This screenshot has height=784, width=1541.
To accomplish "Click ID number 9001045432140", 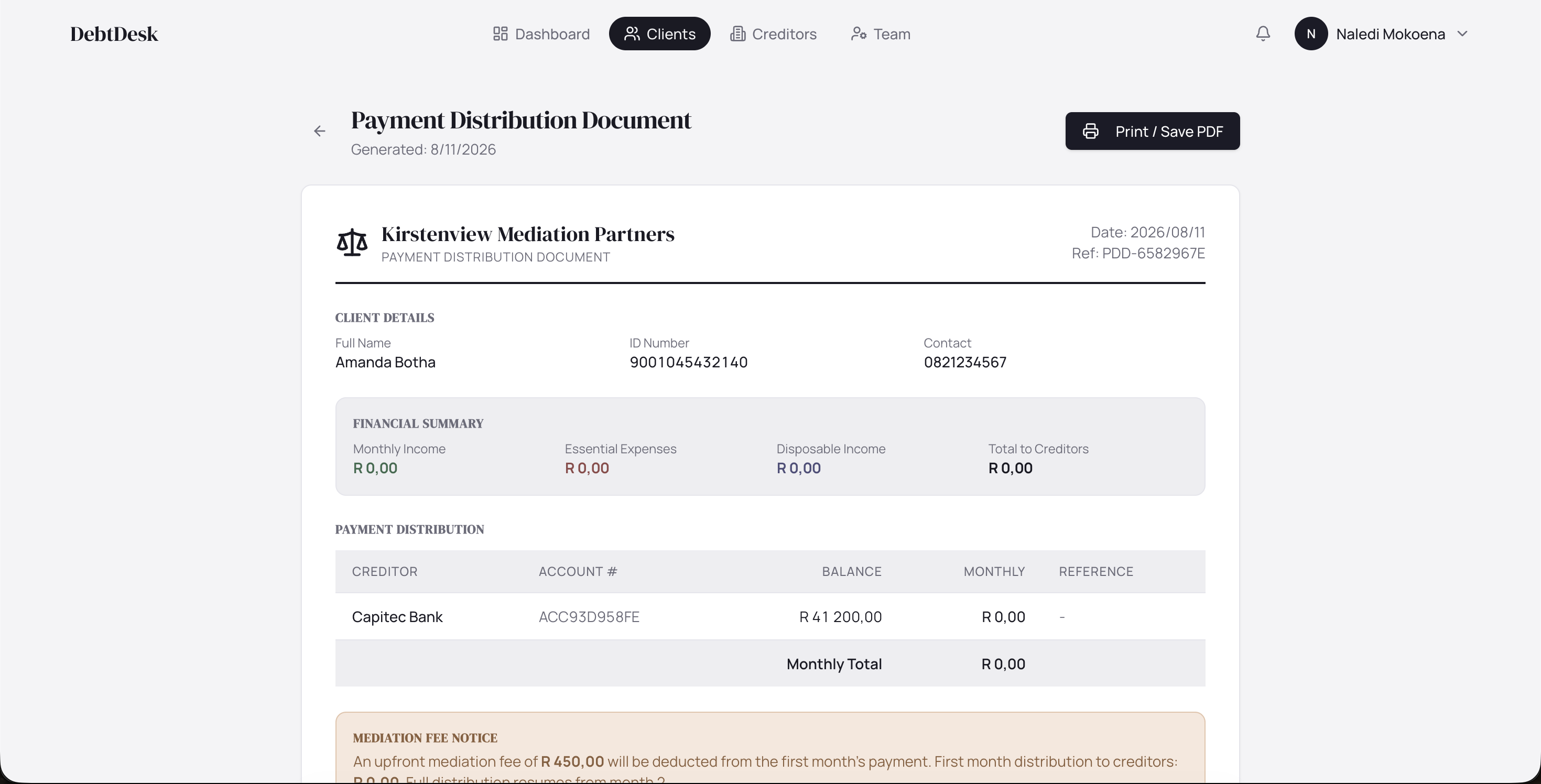I will pyautogui.click(x=689, y=363).
